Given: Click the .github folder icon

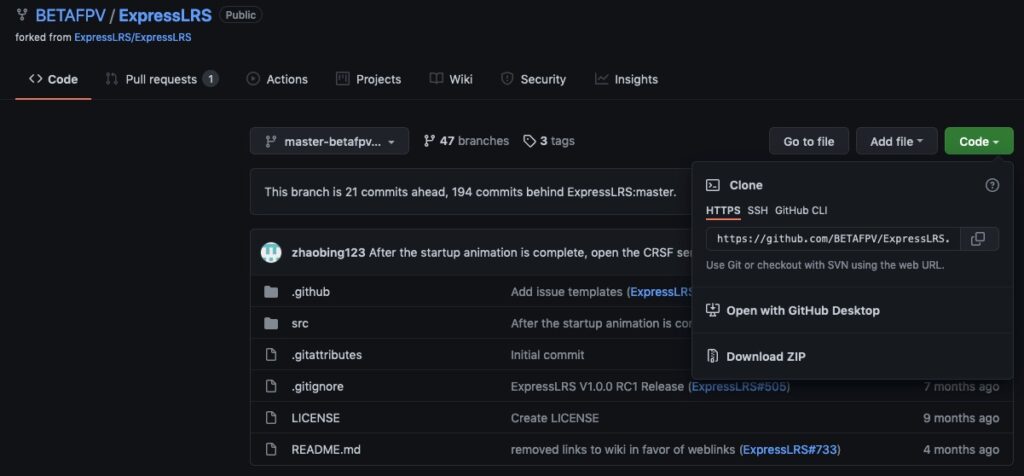Looking at the screenshot, I should pyautogui.click(x=271, y=292).
